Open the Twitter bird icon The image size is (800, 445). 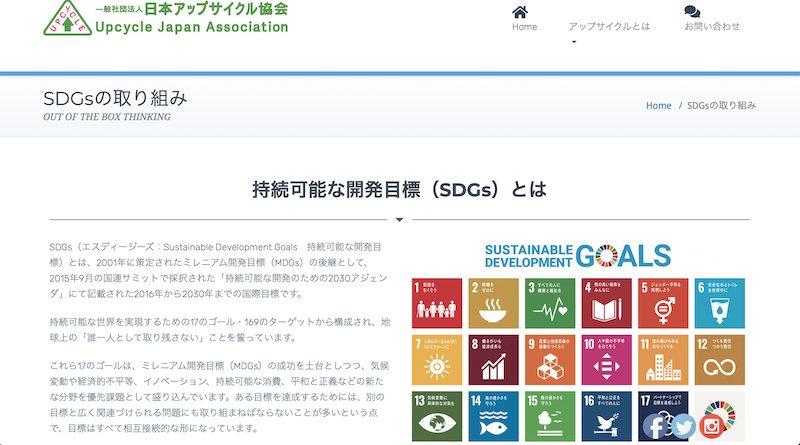coord(684,425)
